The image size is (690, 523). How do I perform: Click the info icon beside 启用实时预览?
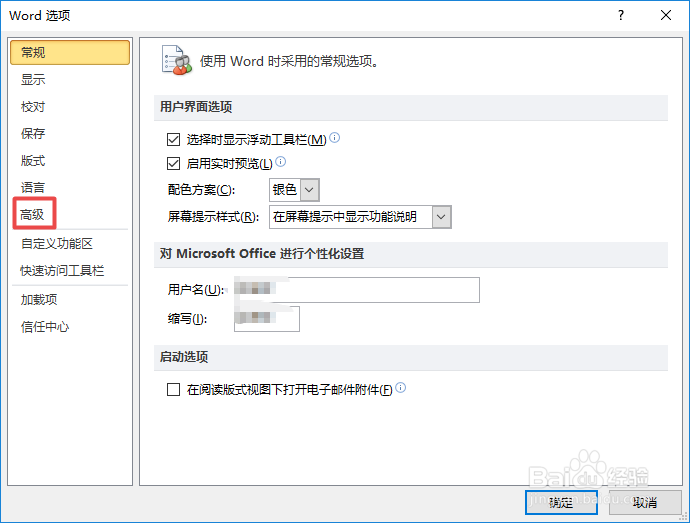[x=281, y=162]
